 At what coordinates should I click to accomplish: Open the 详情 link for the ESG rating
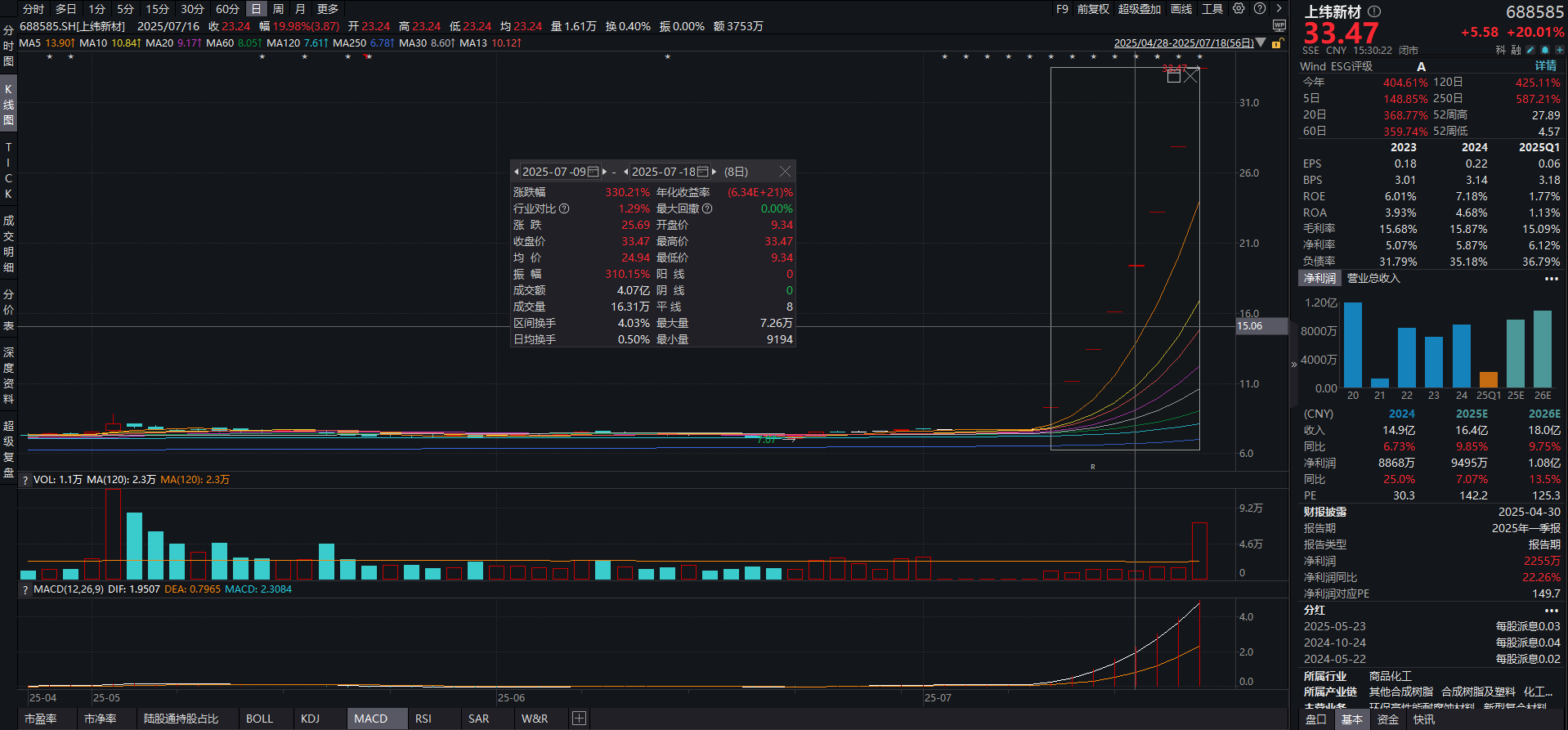[1546, 66]
